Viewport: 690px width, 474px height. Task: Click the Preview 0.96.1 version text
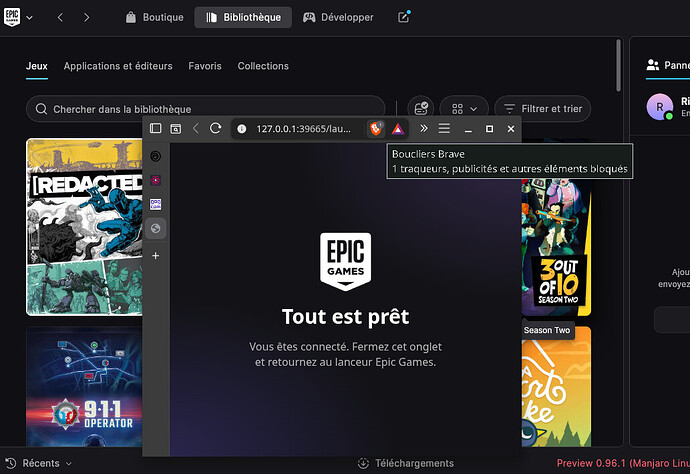[x=623, y=463]
